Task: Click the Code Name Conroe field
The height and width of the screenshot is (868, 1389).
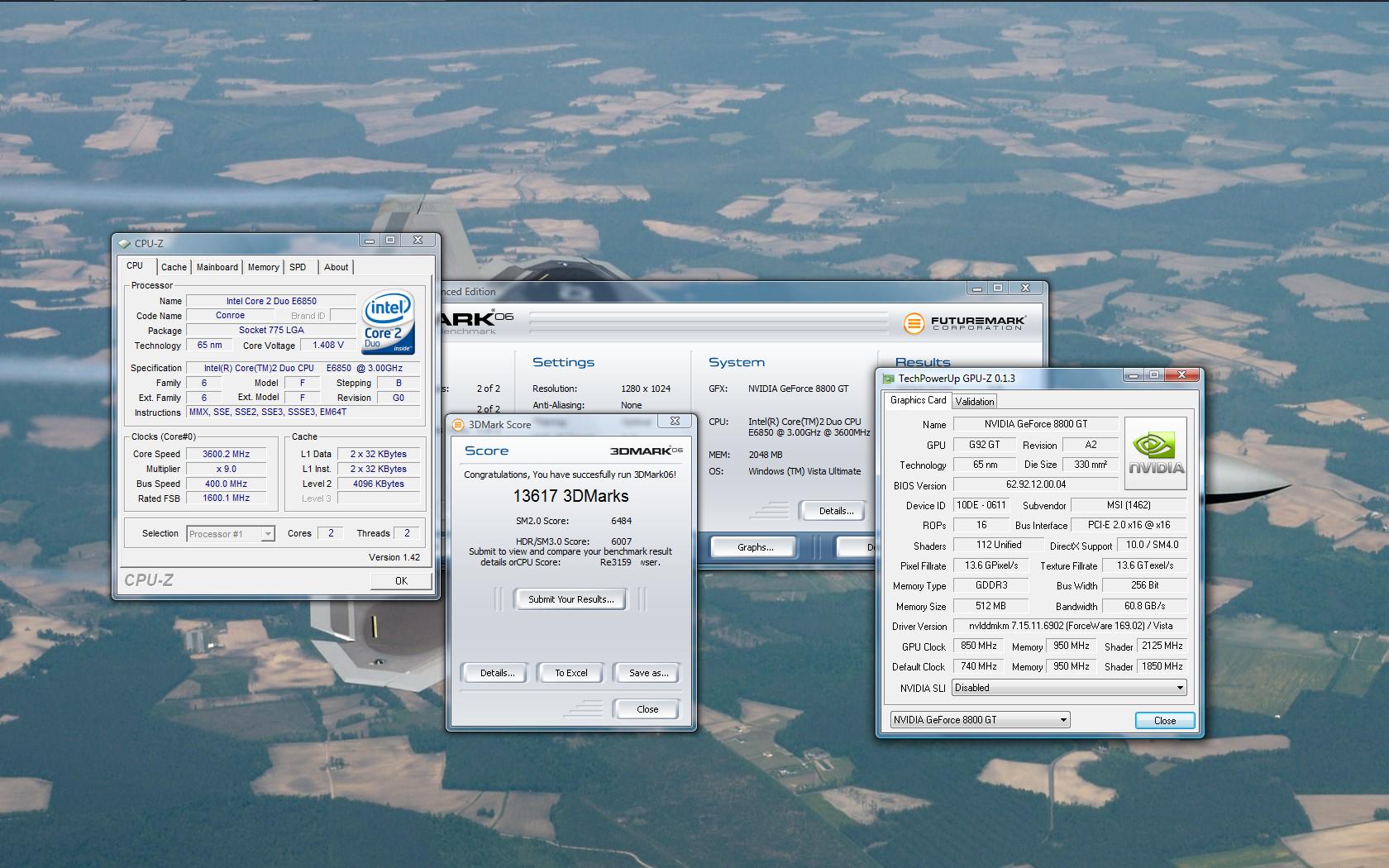Action: [231, 316]
